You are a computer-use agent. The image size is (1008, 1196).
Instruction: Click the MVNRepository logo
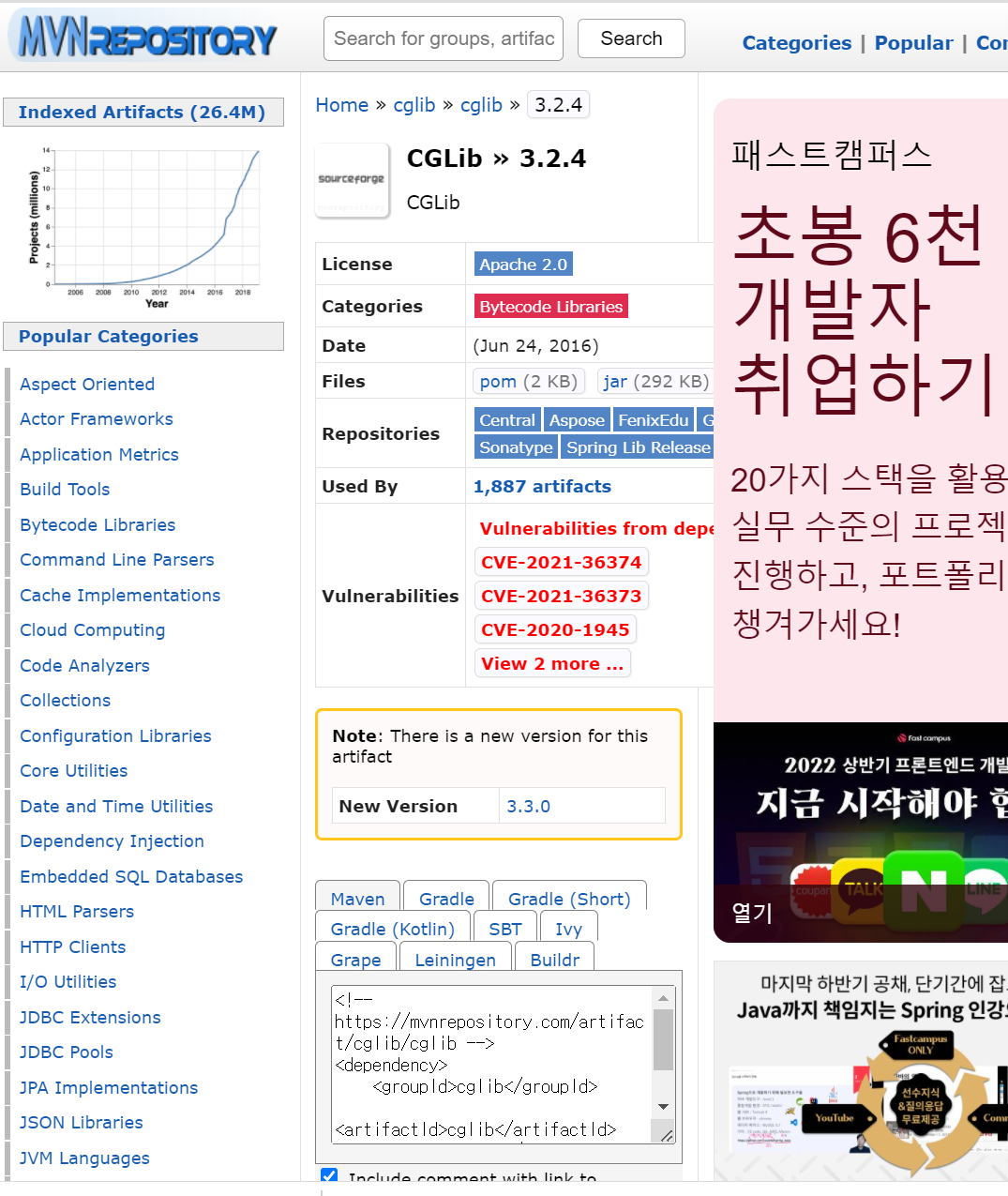147,38
